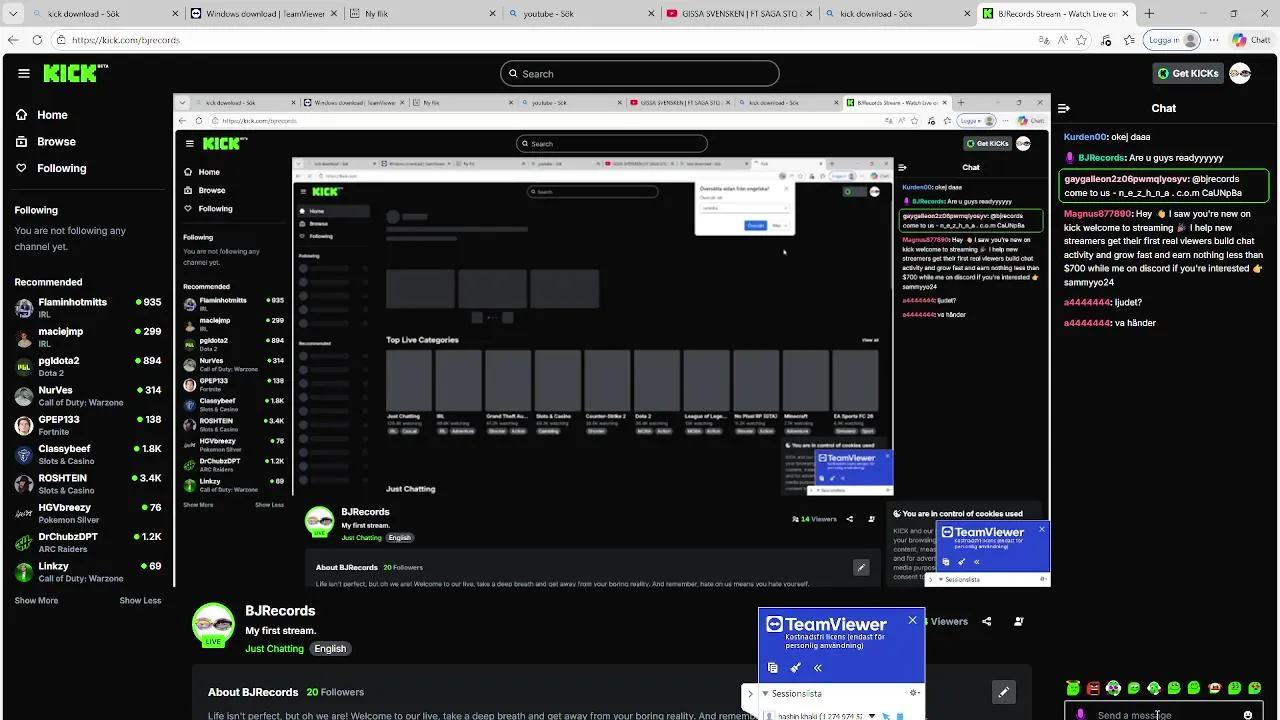The height and width of the screenshot is (720, 1280).
Task: Open a new browser tab with plus
Action: coord(1149,14)
